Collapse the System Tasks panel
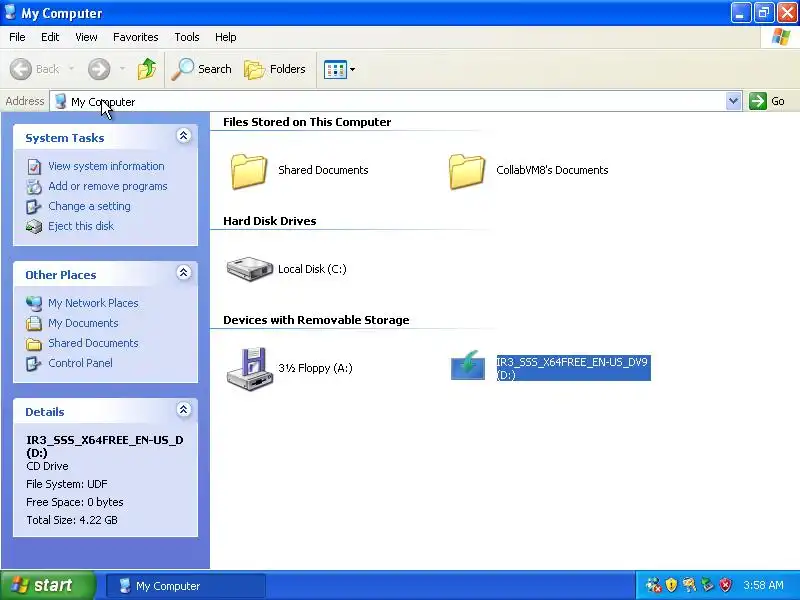This screenshot has height=600, width=800. (x=184, y=136)
